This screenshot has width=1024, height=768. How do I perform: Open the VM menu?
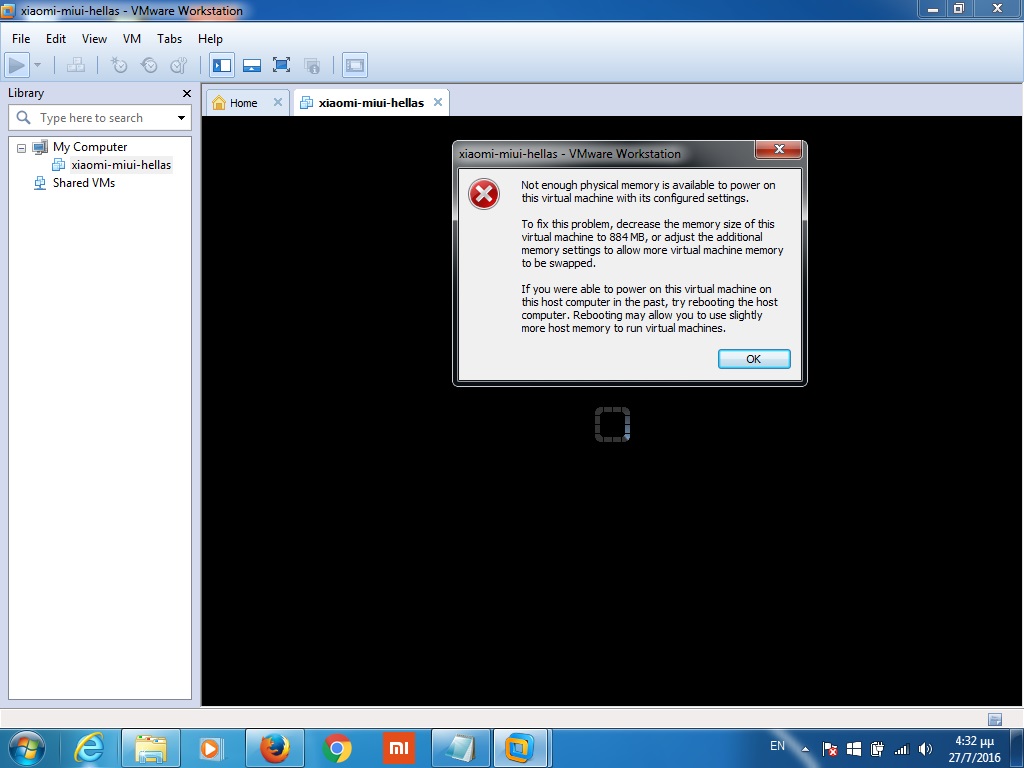(131, 39)
